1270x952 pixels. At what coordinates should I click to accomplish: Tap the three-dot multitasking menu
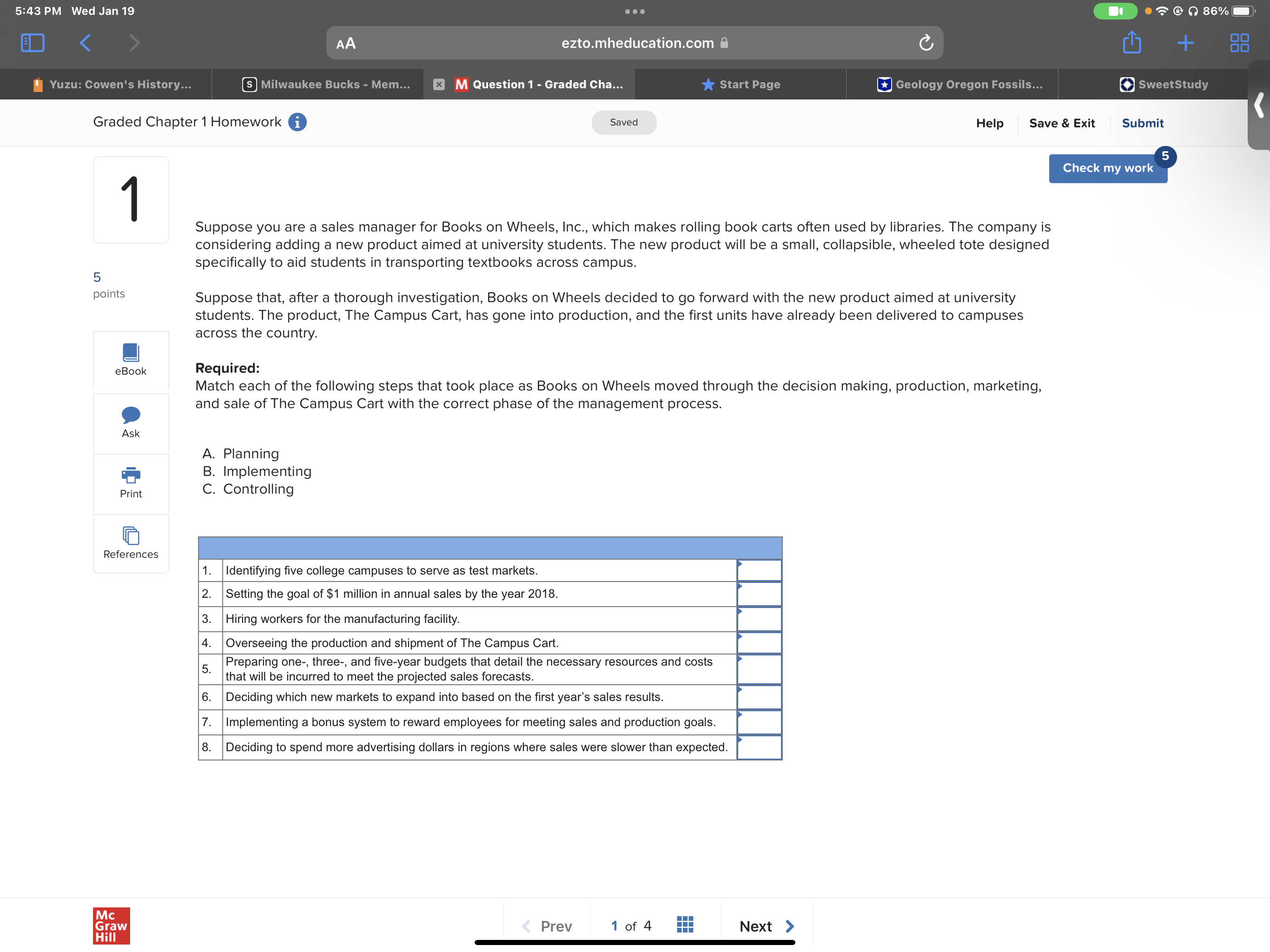click(x=635, y=12)
